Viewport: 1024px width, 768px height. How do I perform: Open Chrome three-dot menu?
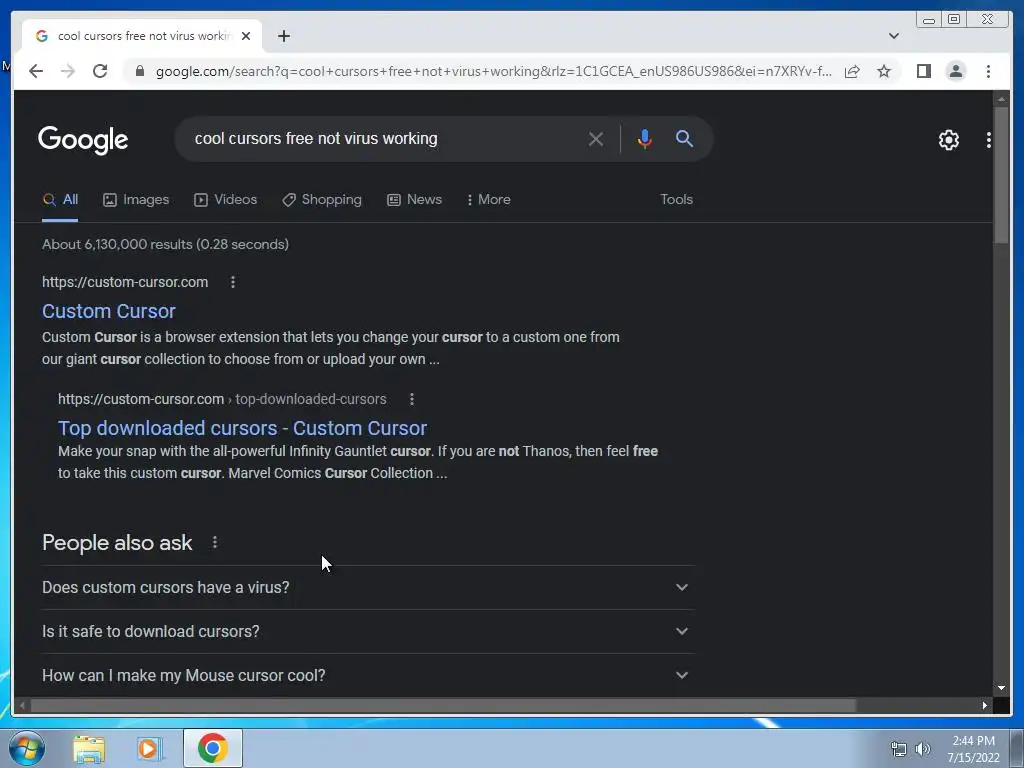988,71
